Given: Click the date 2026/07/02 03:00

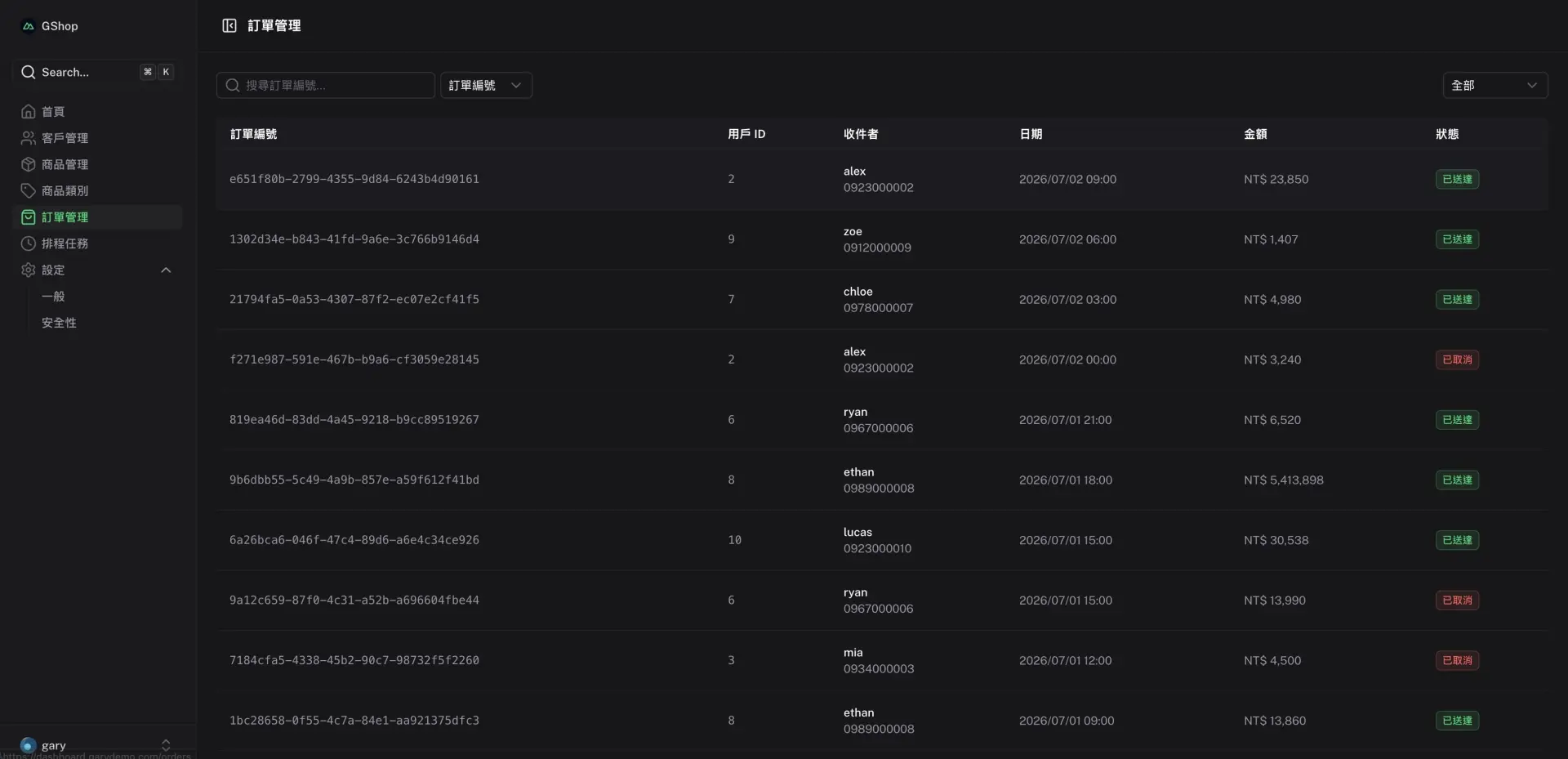Looking at the screenshot, I should tap(1067, 299).
